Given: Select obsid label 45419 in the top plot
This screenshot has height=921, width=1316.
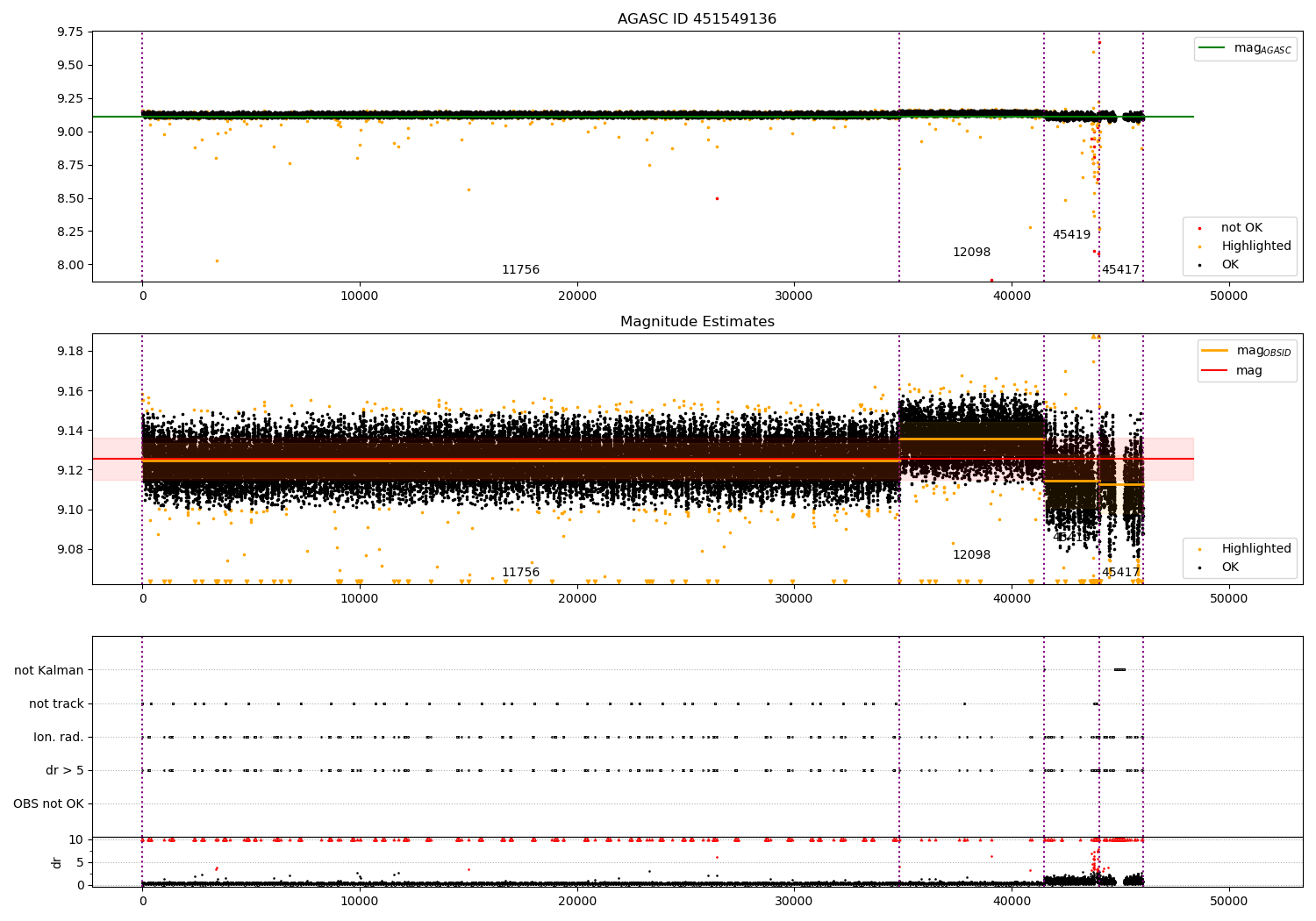Looking at the screenshot, I should (1071, 235).
